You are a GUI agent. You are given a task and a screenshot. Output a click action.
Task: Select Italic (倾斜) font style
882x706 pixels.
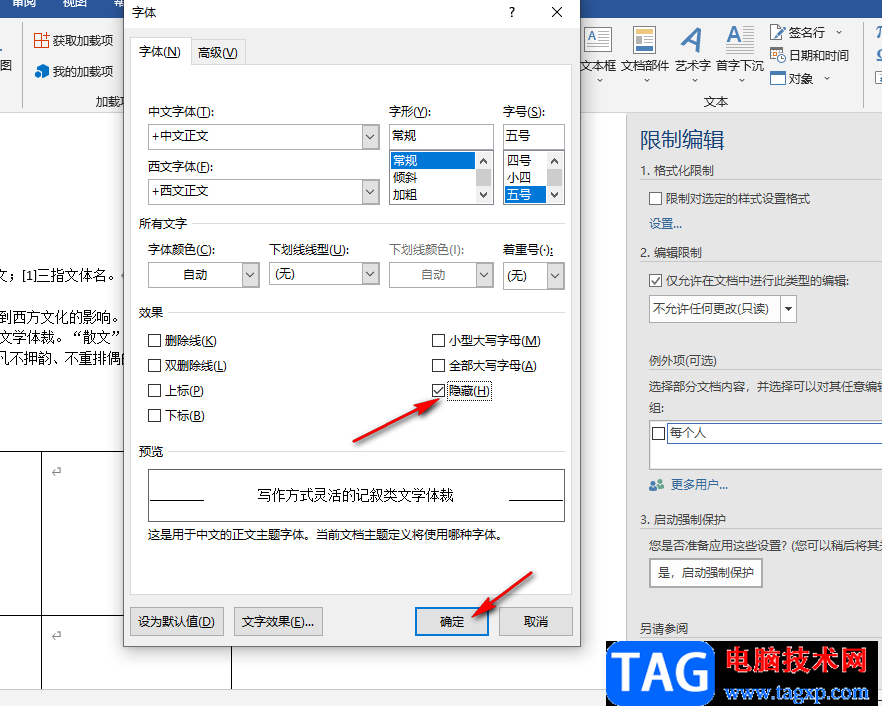tap(433, 178)
